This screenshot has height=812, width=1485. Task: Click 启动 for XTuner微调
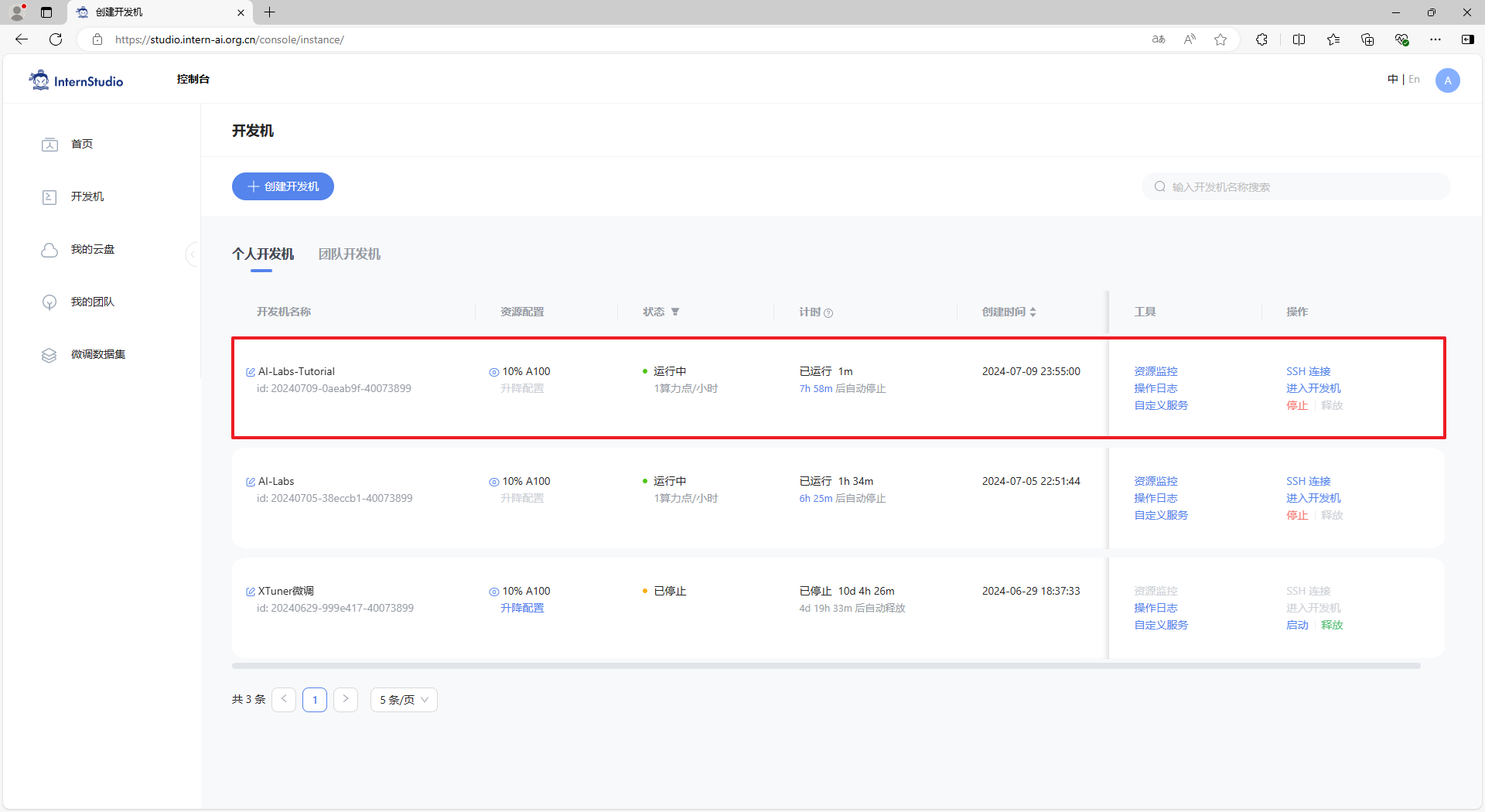point(1297,625)
